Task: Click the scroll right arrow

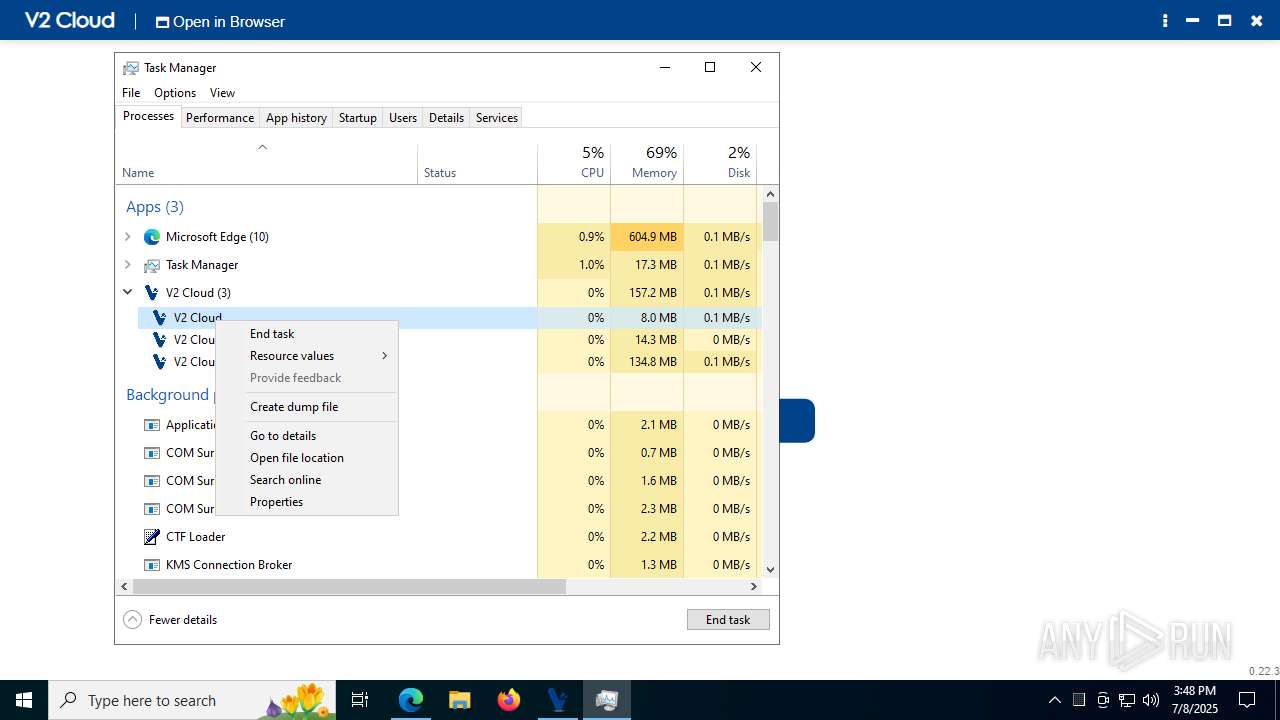Action: (x=754, y=586)
